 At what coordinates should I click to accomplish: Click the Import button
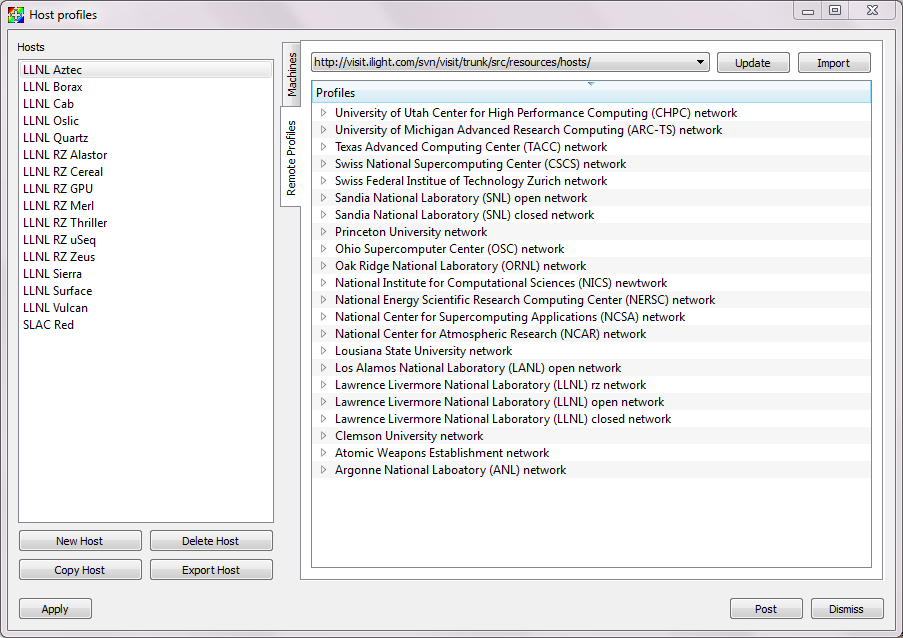(833, 63)
